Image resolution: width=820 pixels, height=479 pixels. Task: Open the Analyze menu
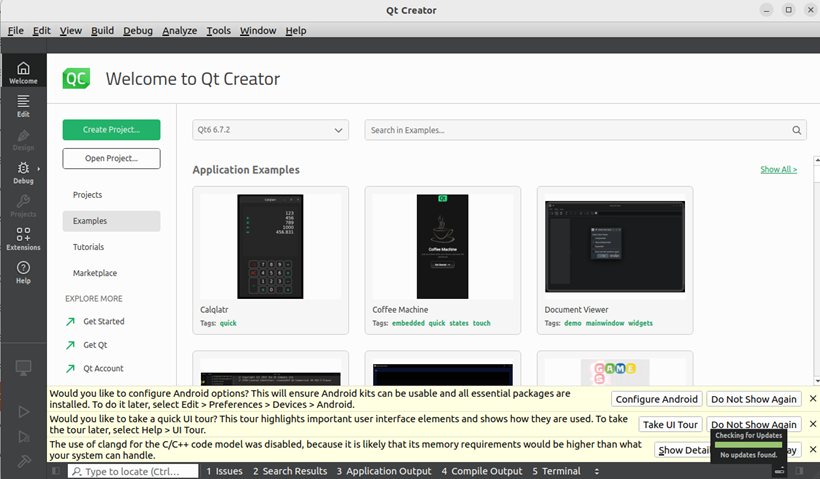click(179, 30)
